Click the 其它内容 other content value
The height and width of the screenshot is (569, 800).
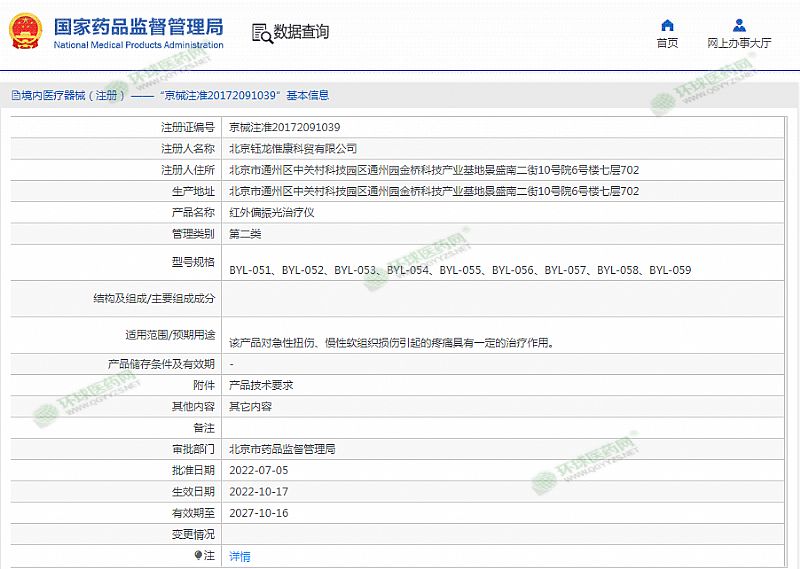click(250, 407)
